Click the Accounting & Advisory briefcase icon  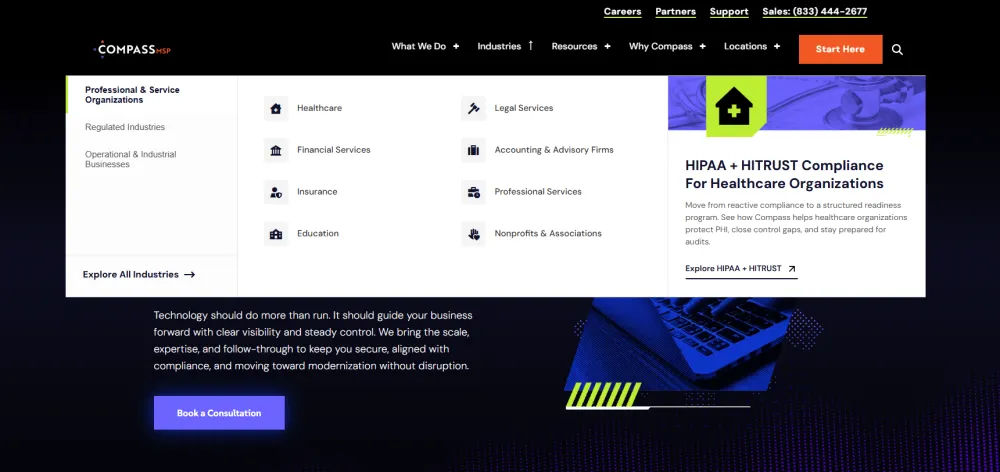473,150
